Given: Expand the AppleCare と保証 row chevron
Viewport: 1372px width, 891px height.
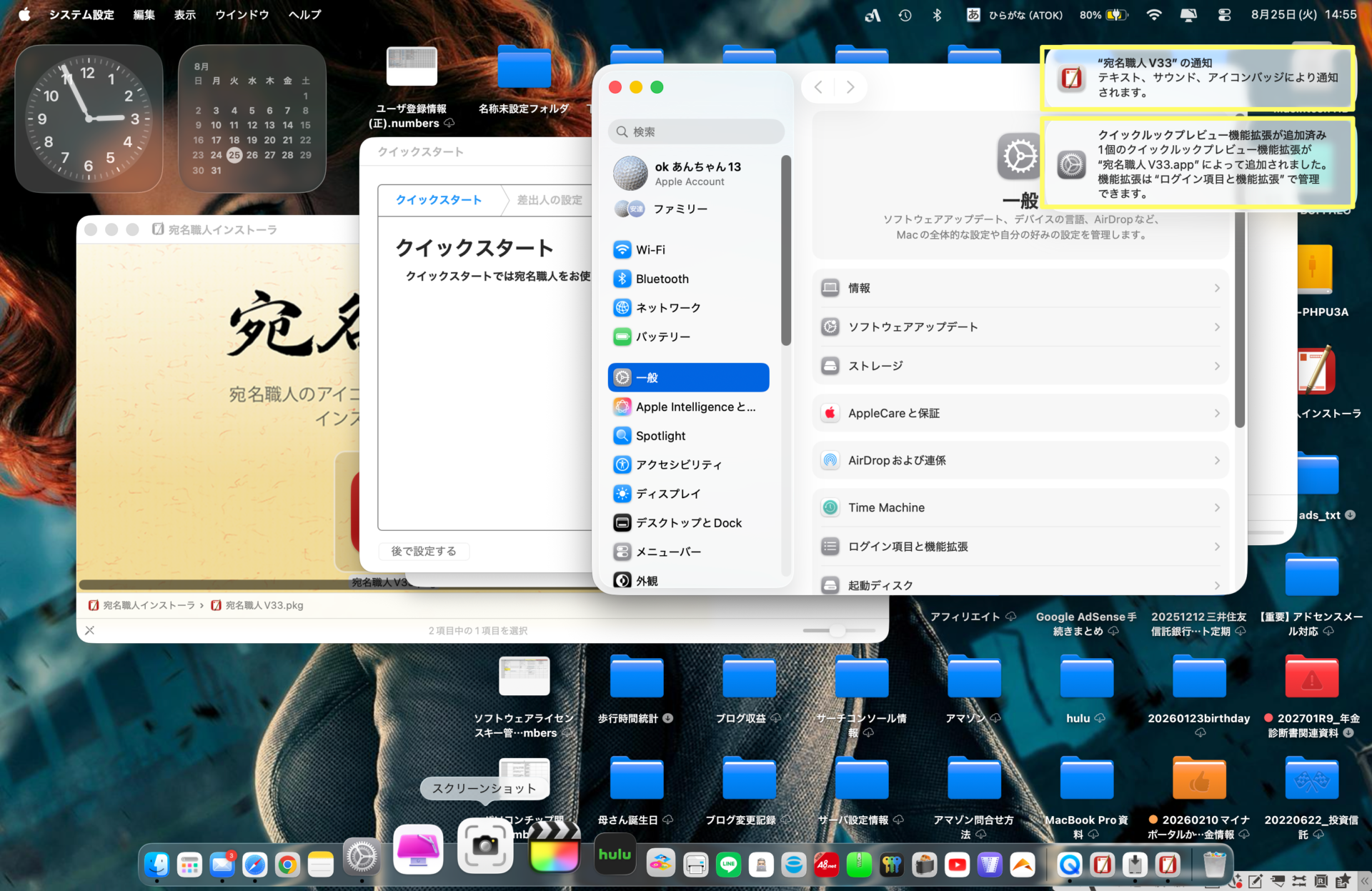Looking at the screenshot, I should coord(1217,413).
